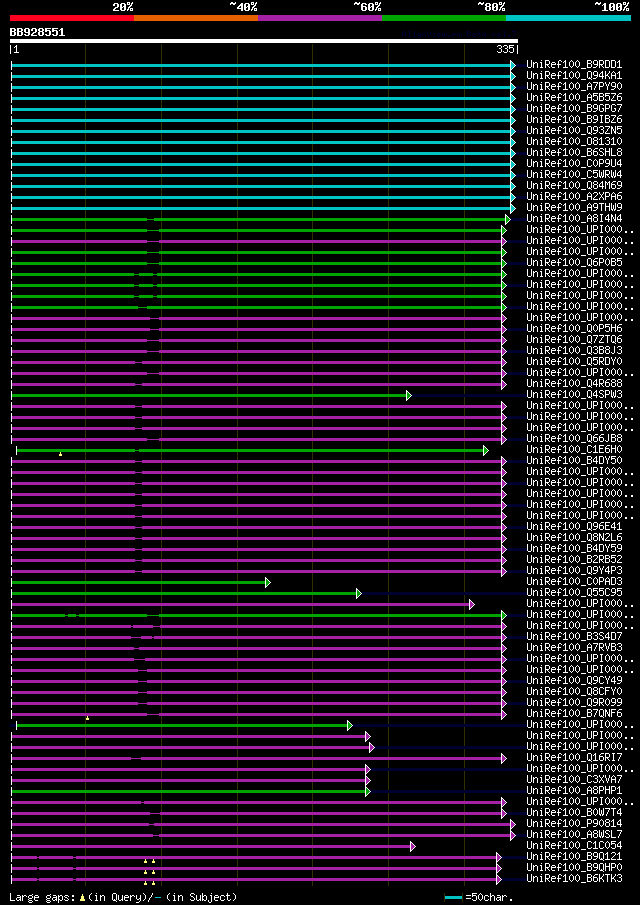
Task: Open hit UniRef100_Q94KA1 label
Action: (x=574, y=76)
